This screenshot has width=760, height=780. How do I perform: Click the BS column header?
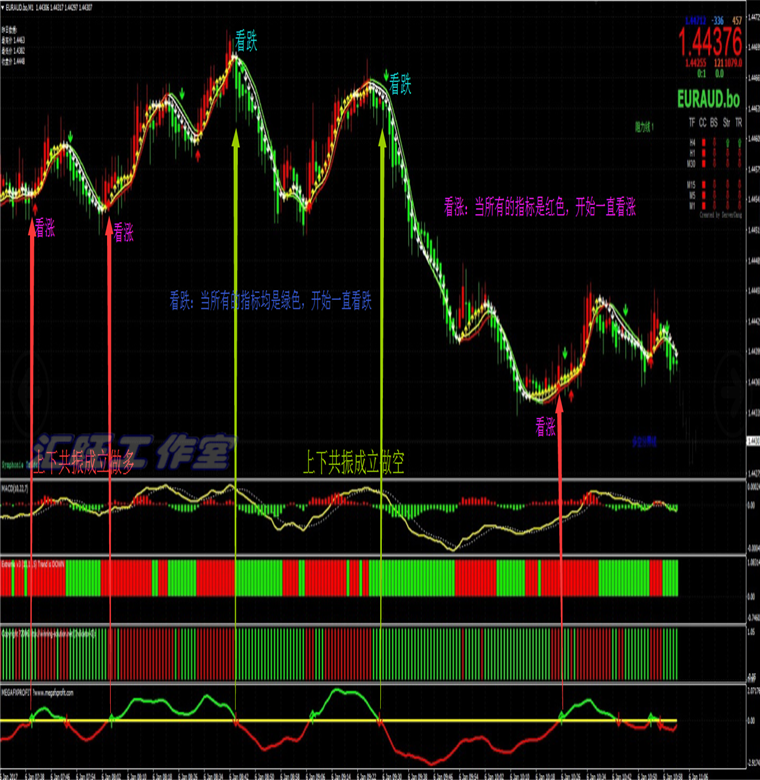(x=714, y=122)
